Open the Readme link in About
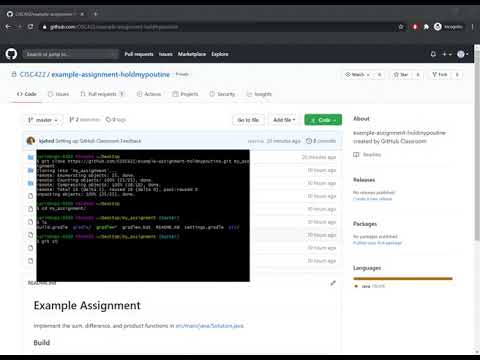 [x=371, y=154]
